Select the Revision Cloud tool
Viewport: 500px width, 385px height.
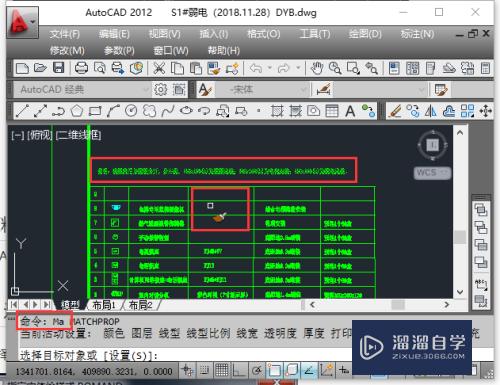pyautogui.click(x=149, y=111)
